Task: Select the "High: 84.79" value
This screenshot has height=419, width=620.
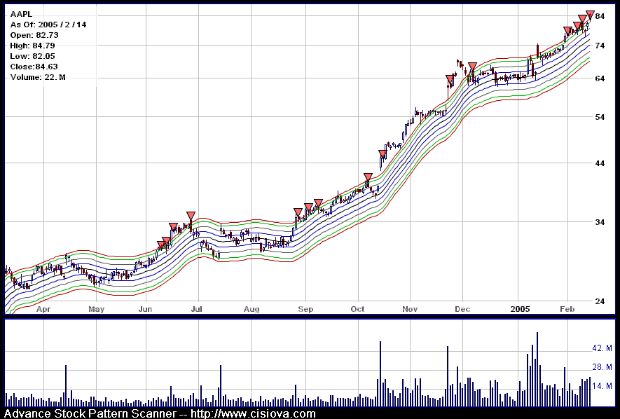Action: (x=33, y=45)
